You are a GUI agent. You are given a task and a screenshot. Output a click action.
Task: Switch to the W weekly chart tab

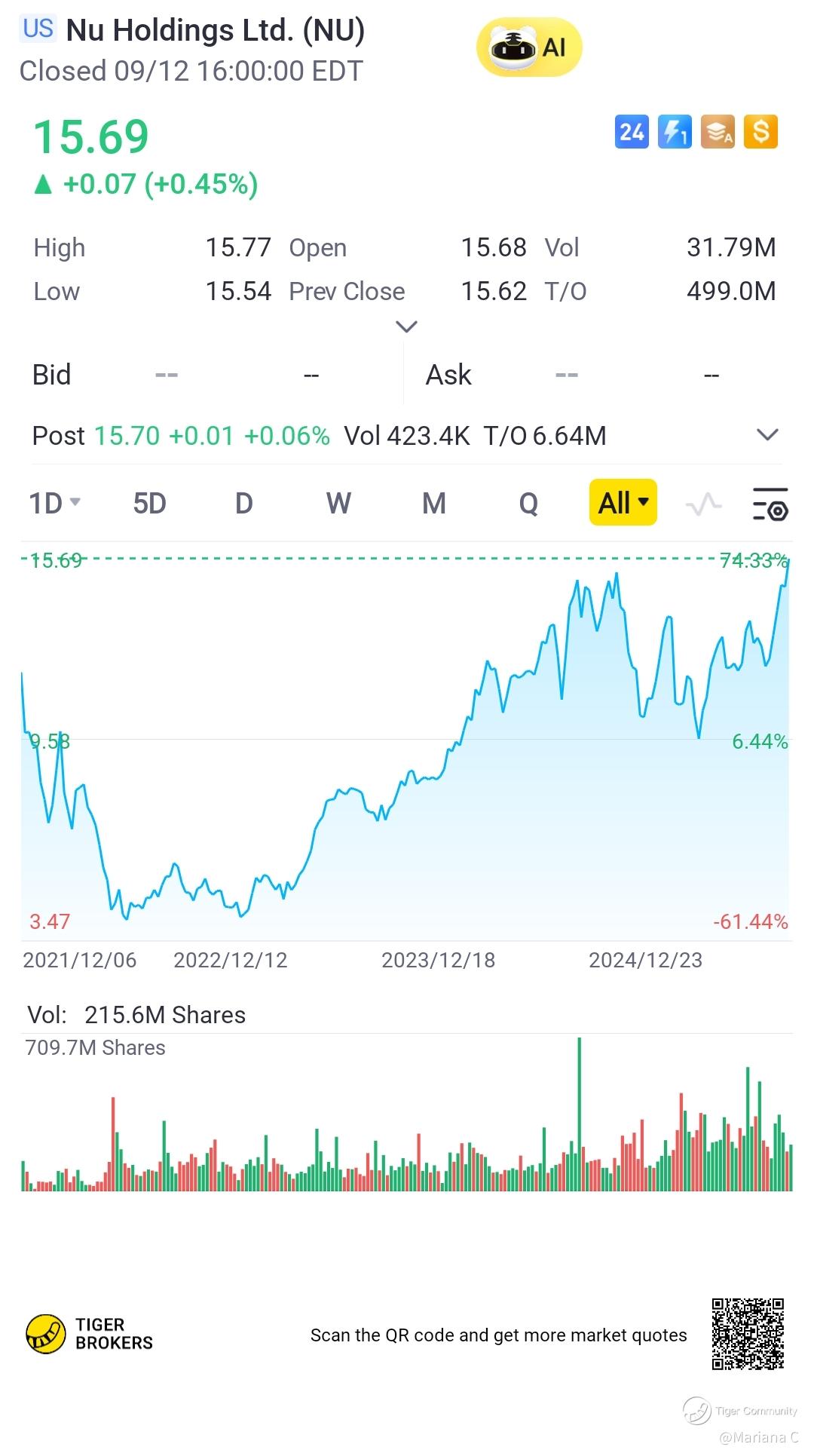pyautogui.click(x=338, y=503)
